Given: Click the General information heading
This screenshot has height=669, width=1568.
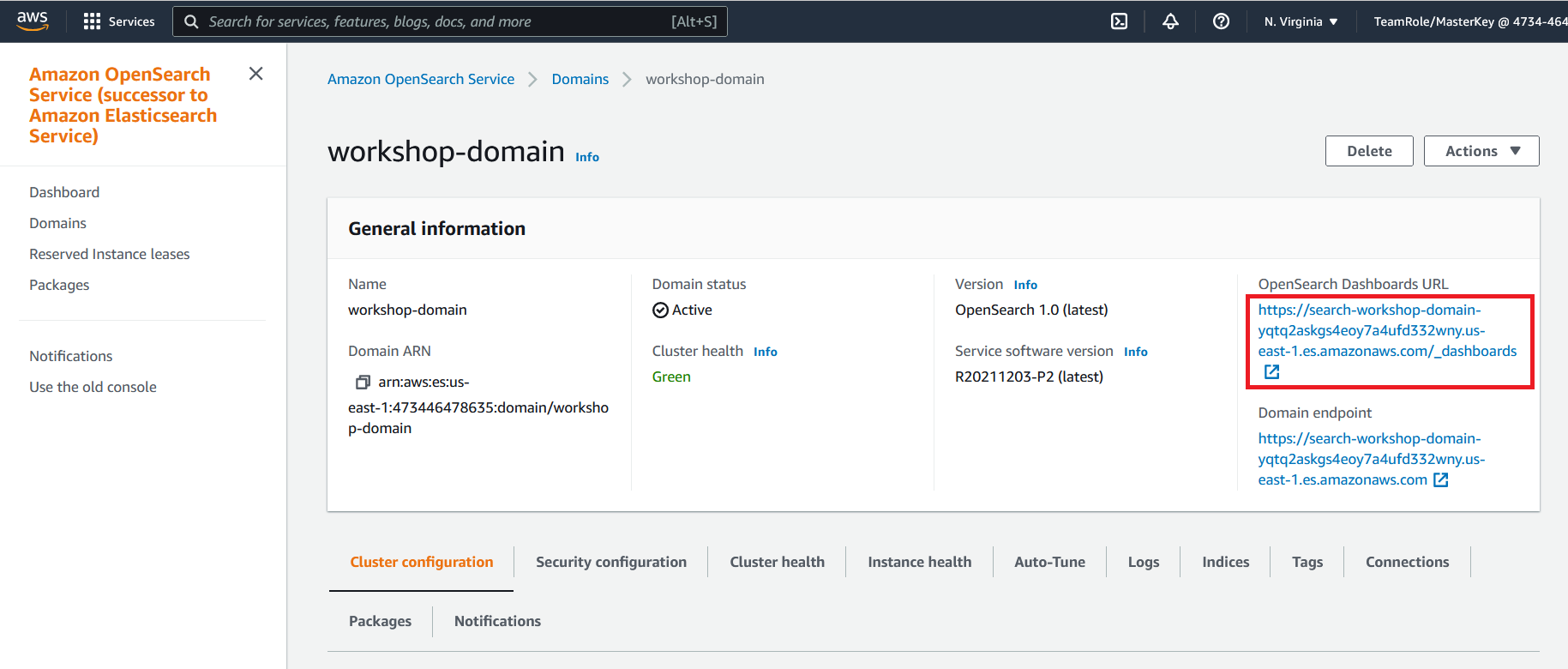Looking at the screenshot, I should click(436, 228).
